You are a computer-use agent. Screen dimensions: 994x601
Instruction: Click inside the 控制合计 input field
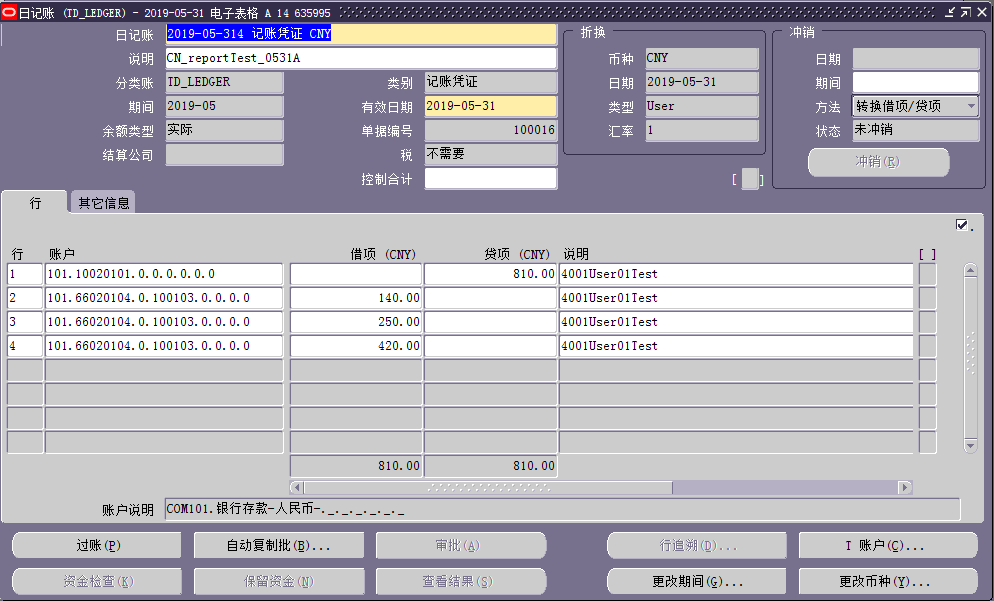tap(491, 178)
